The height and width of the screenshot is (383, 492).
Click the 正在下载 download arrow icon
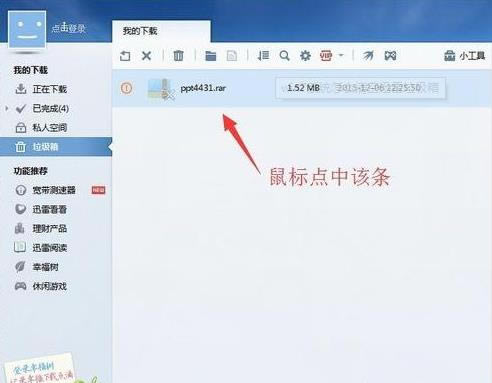pyautogui.click(x=21, y=89)
